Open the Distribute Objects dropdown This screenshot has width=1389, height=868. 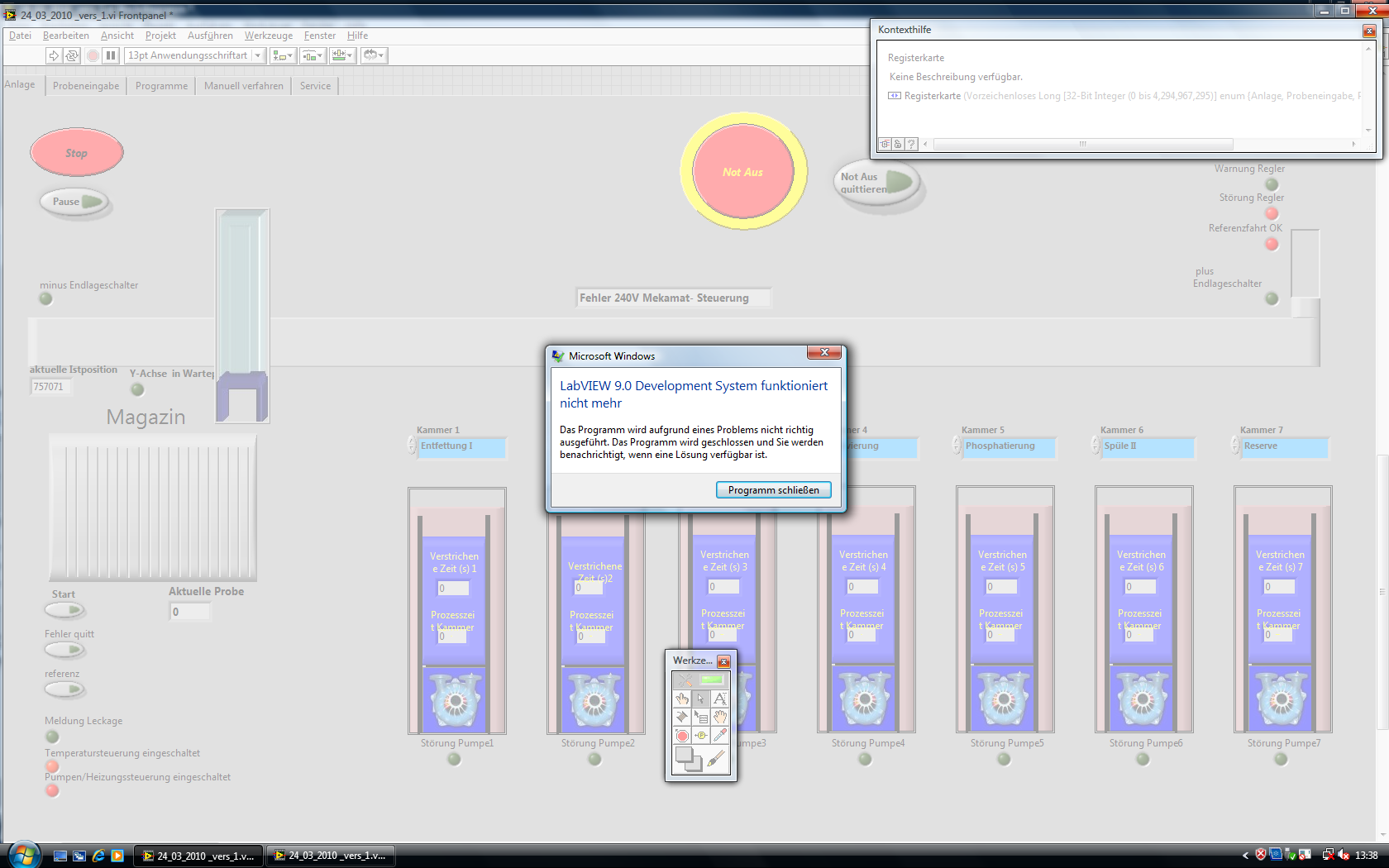312,55
